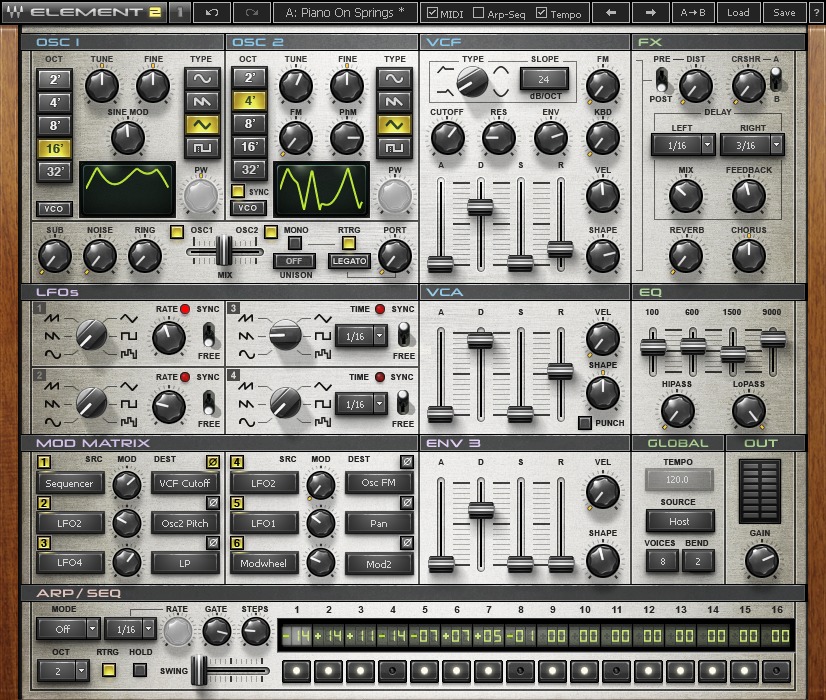Invert Mod Matrix slot 2 with Ø icon
The height and width of the screenshot is (700, 826).
[212, 502]
